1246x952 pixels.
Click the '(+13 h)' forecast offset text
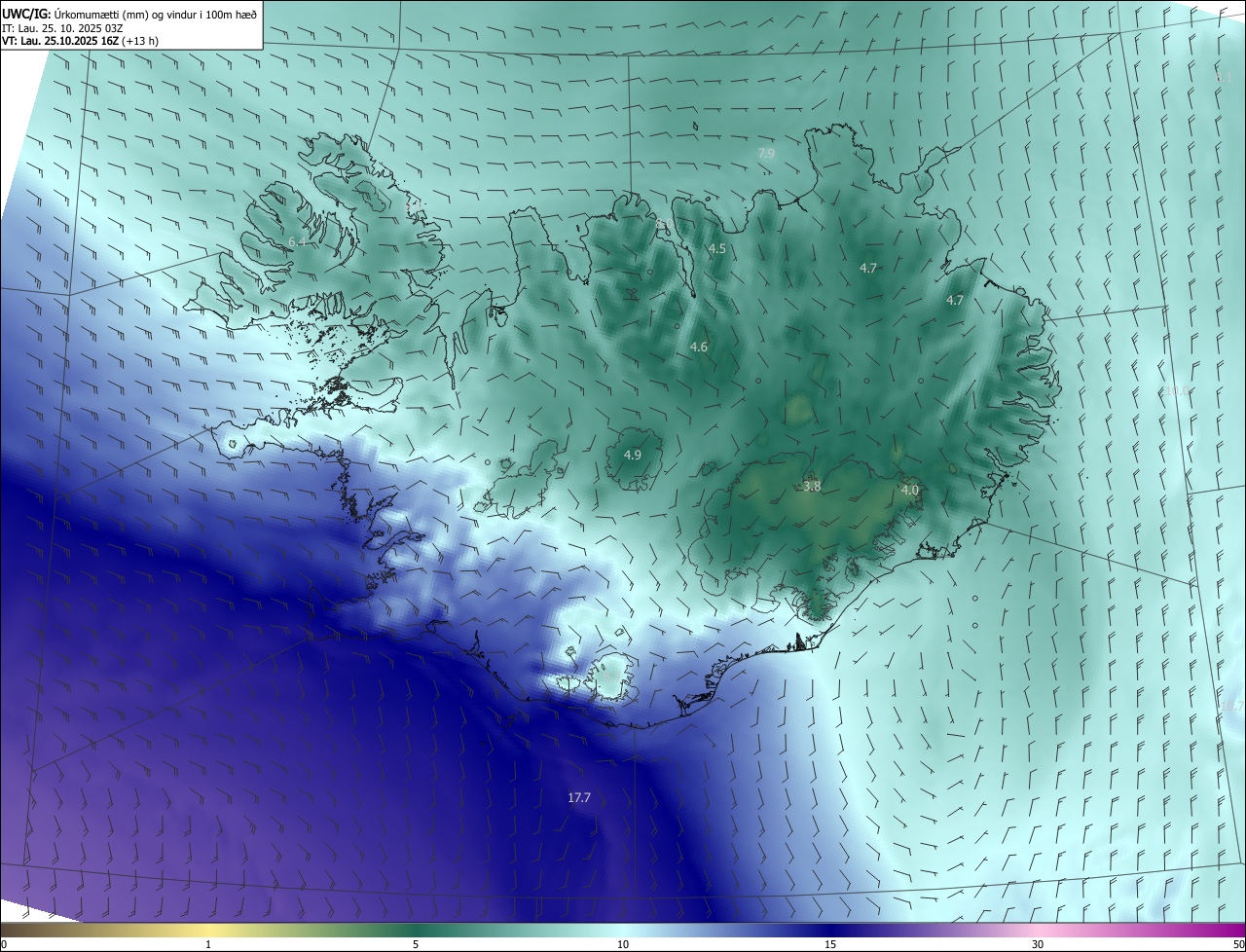pyautogui.click(x=141, y=42)
